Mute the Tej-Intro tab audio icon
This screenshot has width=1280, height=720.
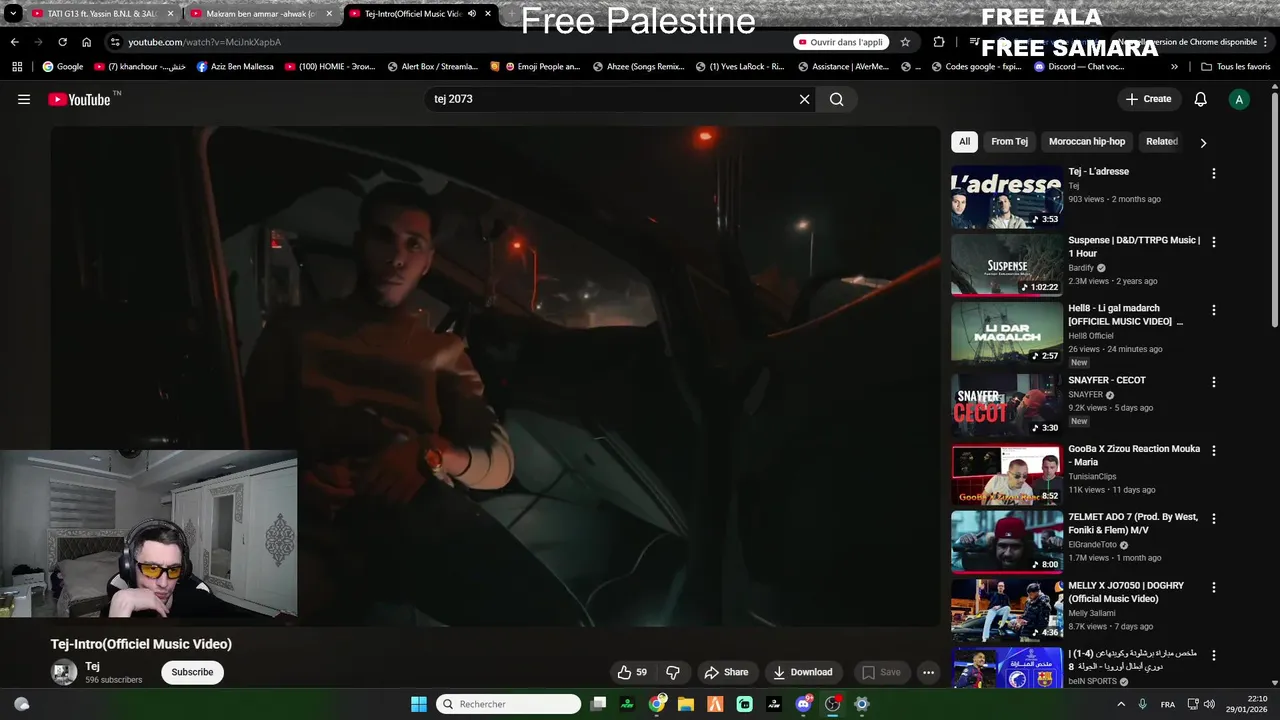[x=471, y=14]
